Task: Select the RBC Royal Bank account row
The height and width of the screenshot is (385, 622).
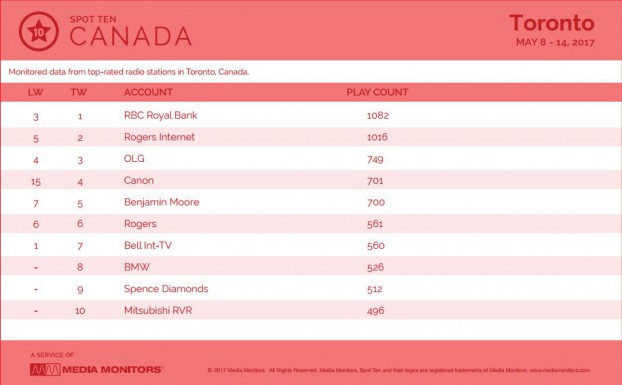Action: pos(311,115)
